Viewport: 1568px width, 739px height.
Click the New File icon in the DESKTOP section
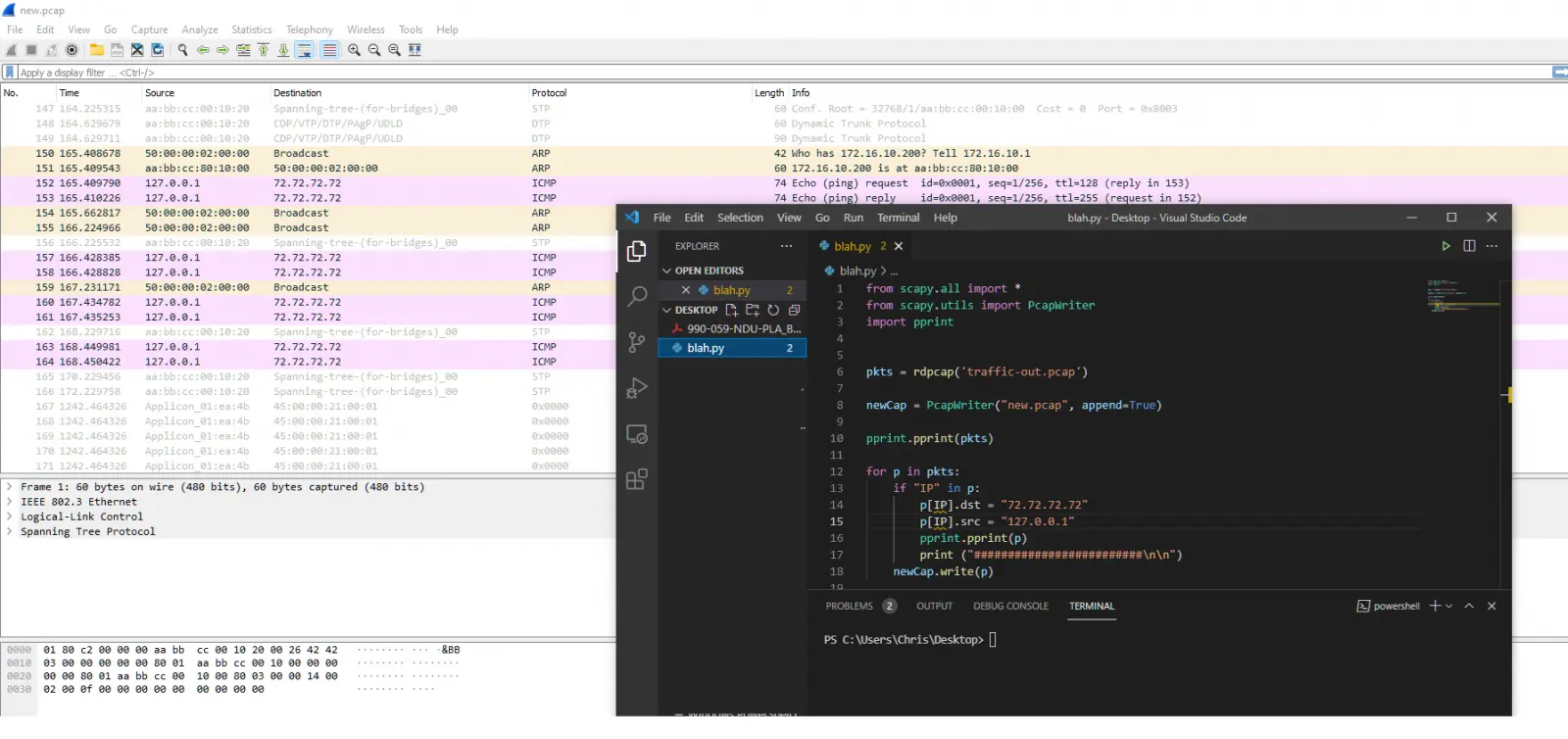point(731,310)
